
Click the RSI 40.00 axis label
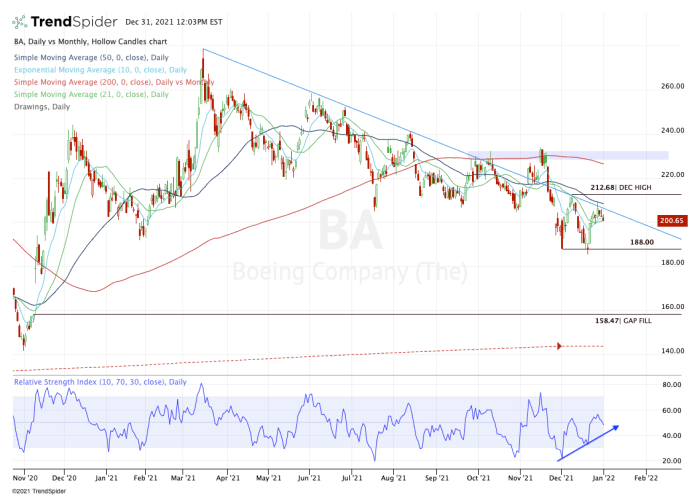tap(671, 435)
